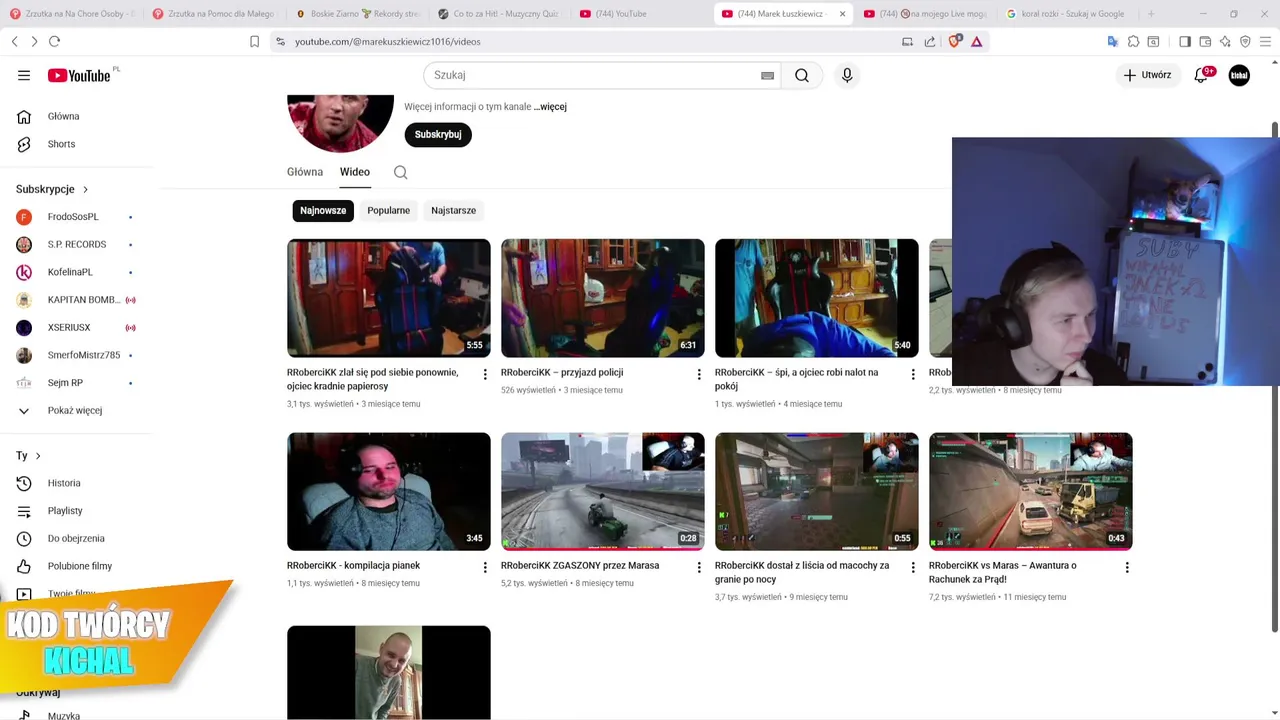Expand 'Pokaż więcej' subscriptions

click(x=75, y=410)
